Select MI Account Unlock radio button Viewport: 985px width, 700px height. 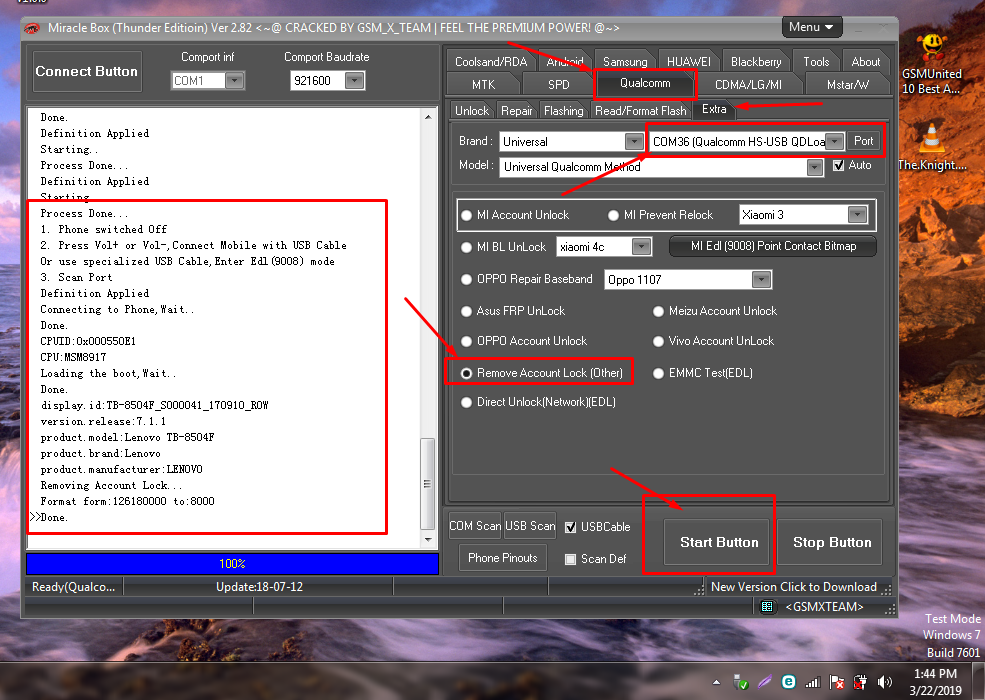click(x=466, y=216)
